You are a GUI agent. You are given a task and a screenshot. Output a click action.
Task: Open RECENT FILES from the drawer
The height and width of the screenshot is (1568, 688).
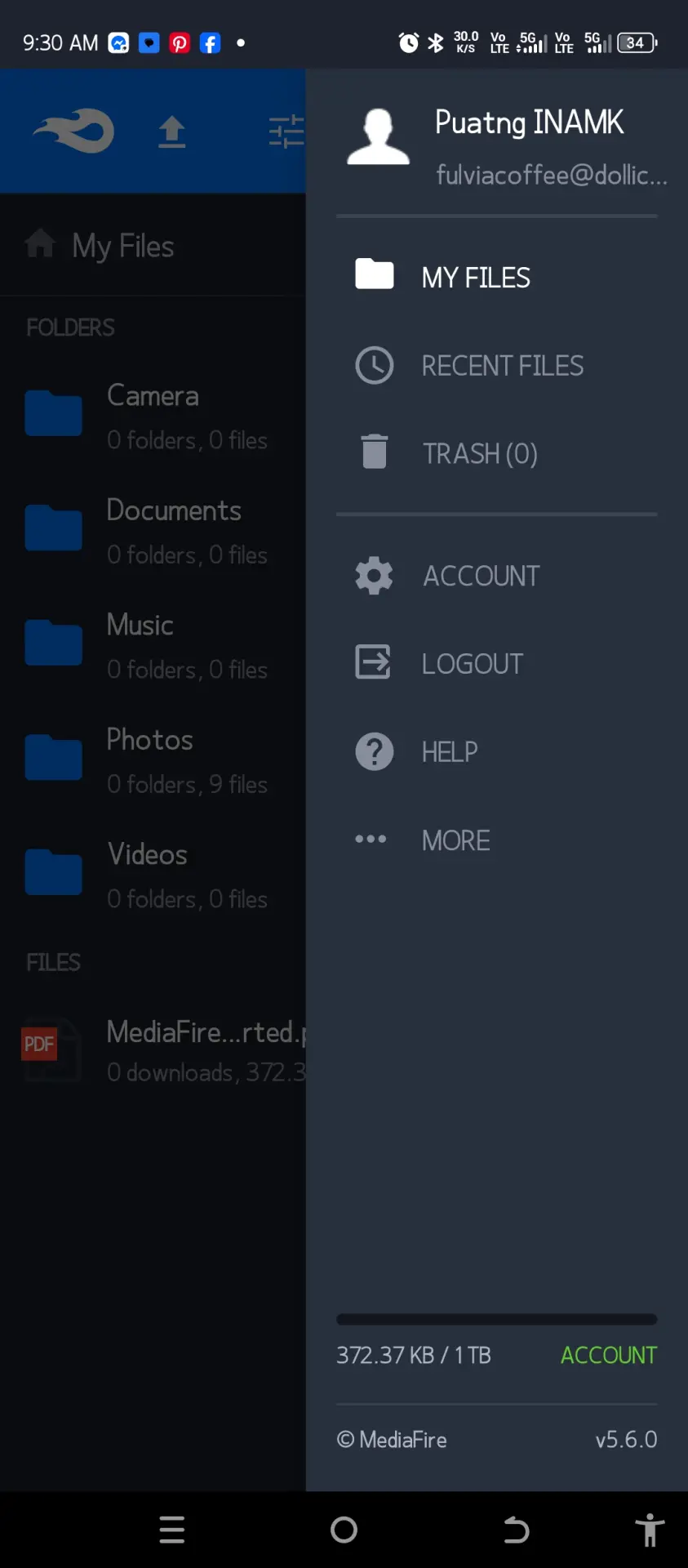click(503, 365)
